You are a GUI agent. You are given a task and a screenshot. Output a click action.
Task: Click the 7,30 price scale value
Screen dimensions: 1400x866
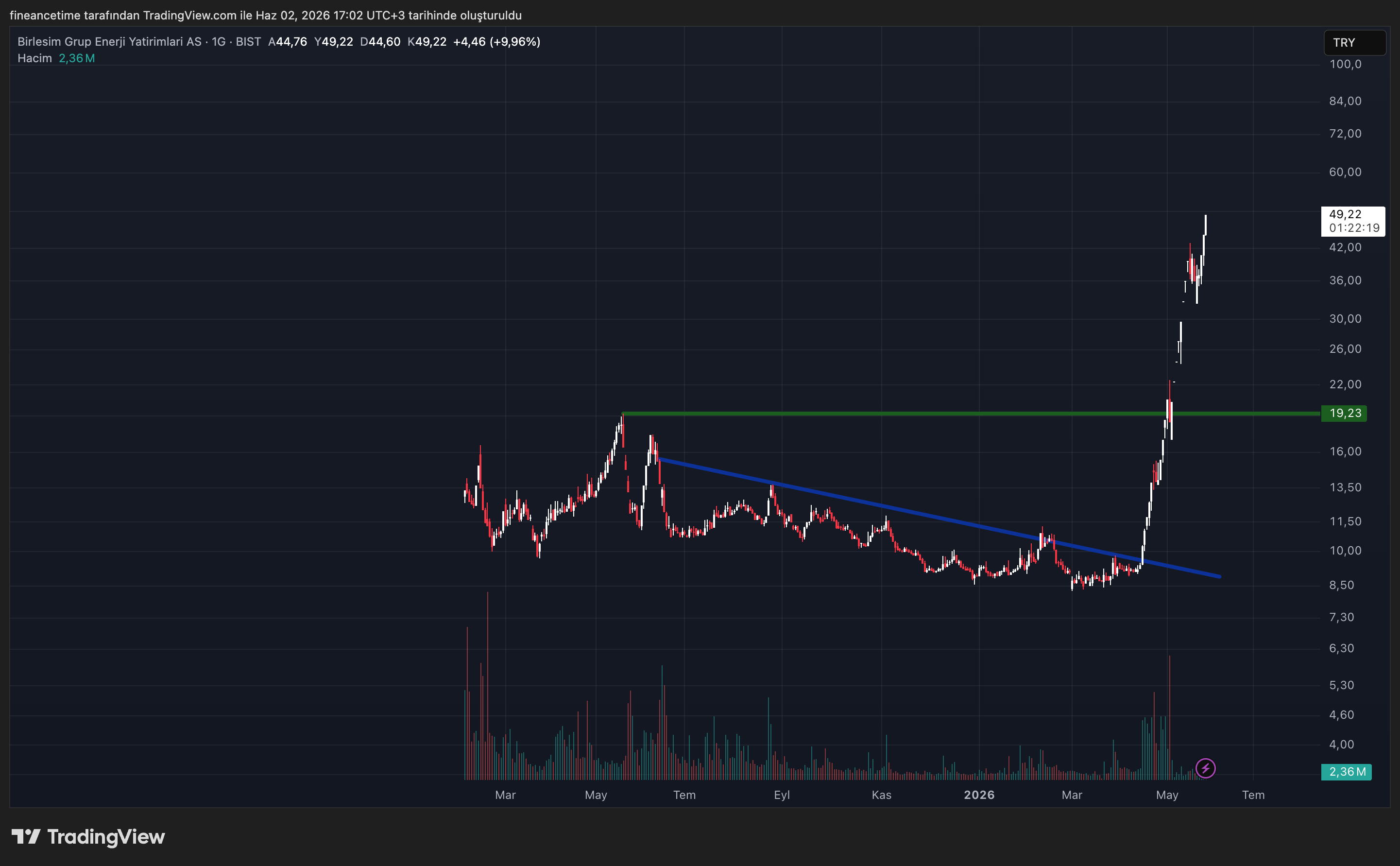[1342, 617]
